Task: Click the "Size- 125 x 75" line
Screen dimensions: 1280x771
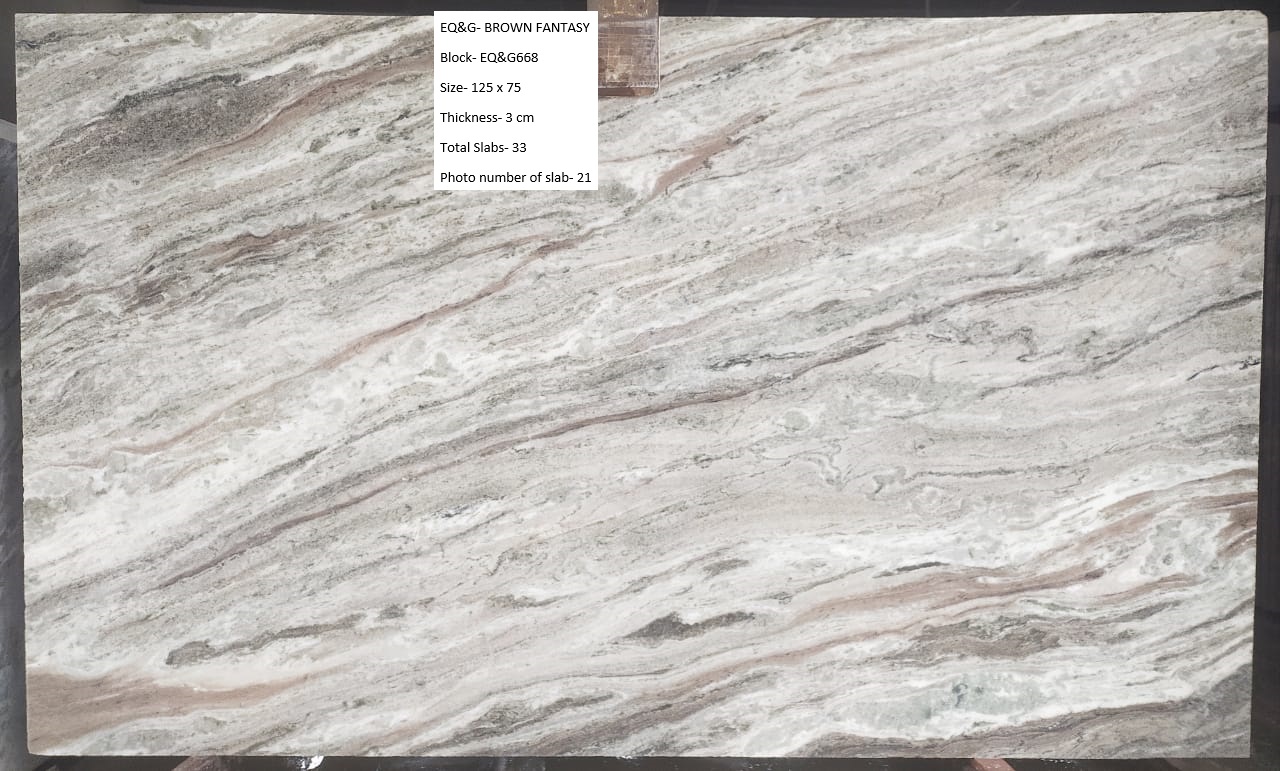Action: click(x=480, y=88)
